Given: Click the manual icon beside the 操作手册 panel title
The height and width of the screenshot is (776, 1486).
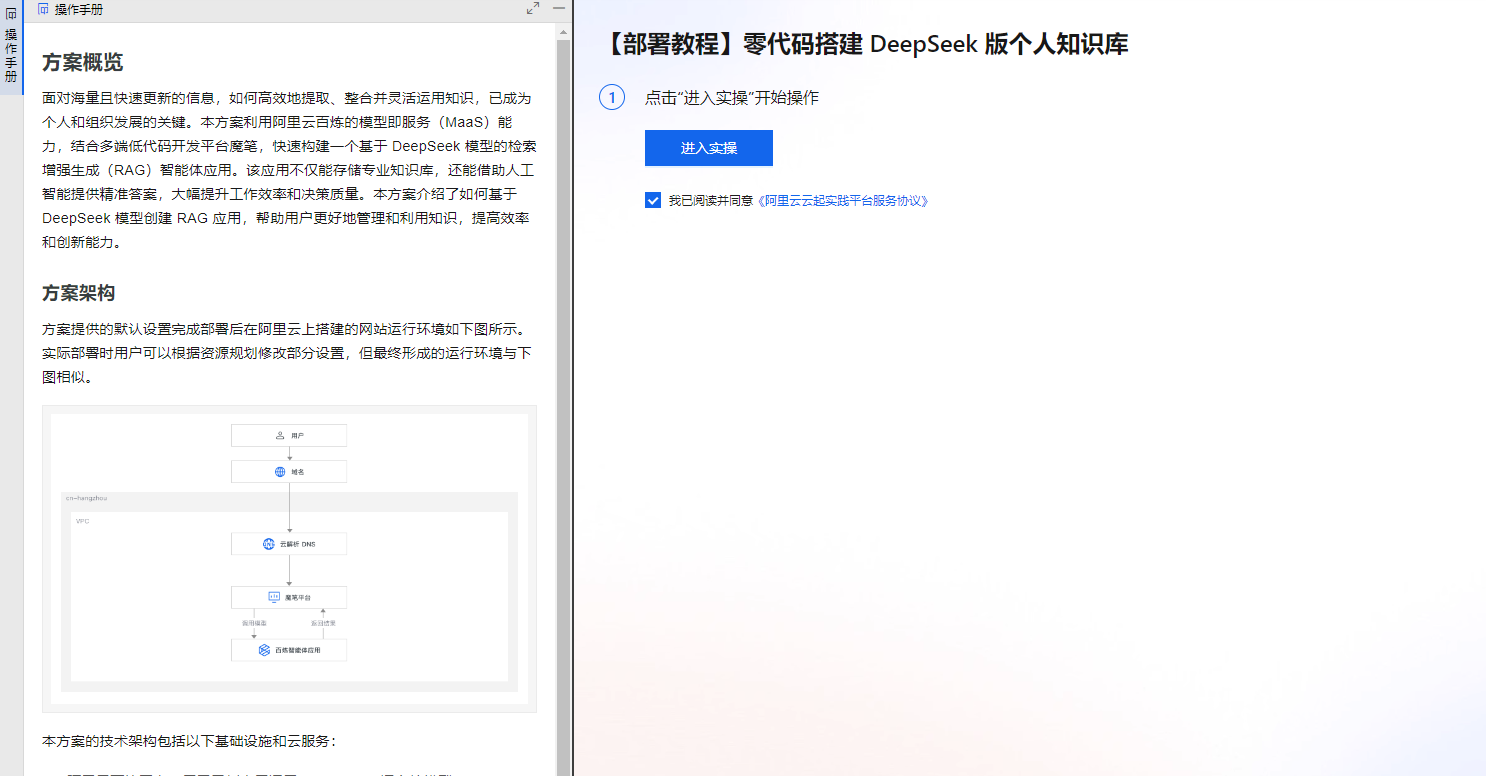Looking at the screenshot, I should [43, 9].
